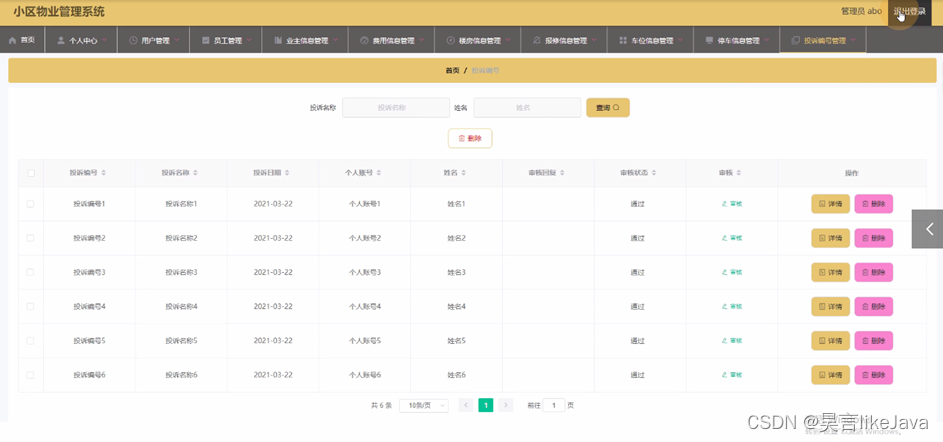Click the person icon of 个人中心

pyautogui.click(x=61, y=41)
